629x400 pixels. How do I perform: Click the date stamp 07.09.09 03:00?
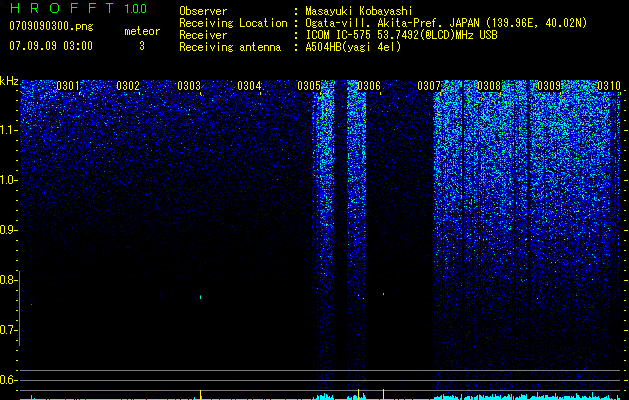(51, 46)
